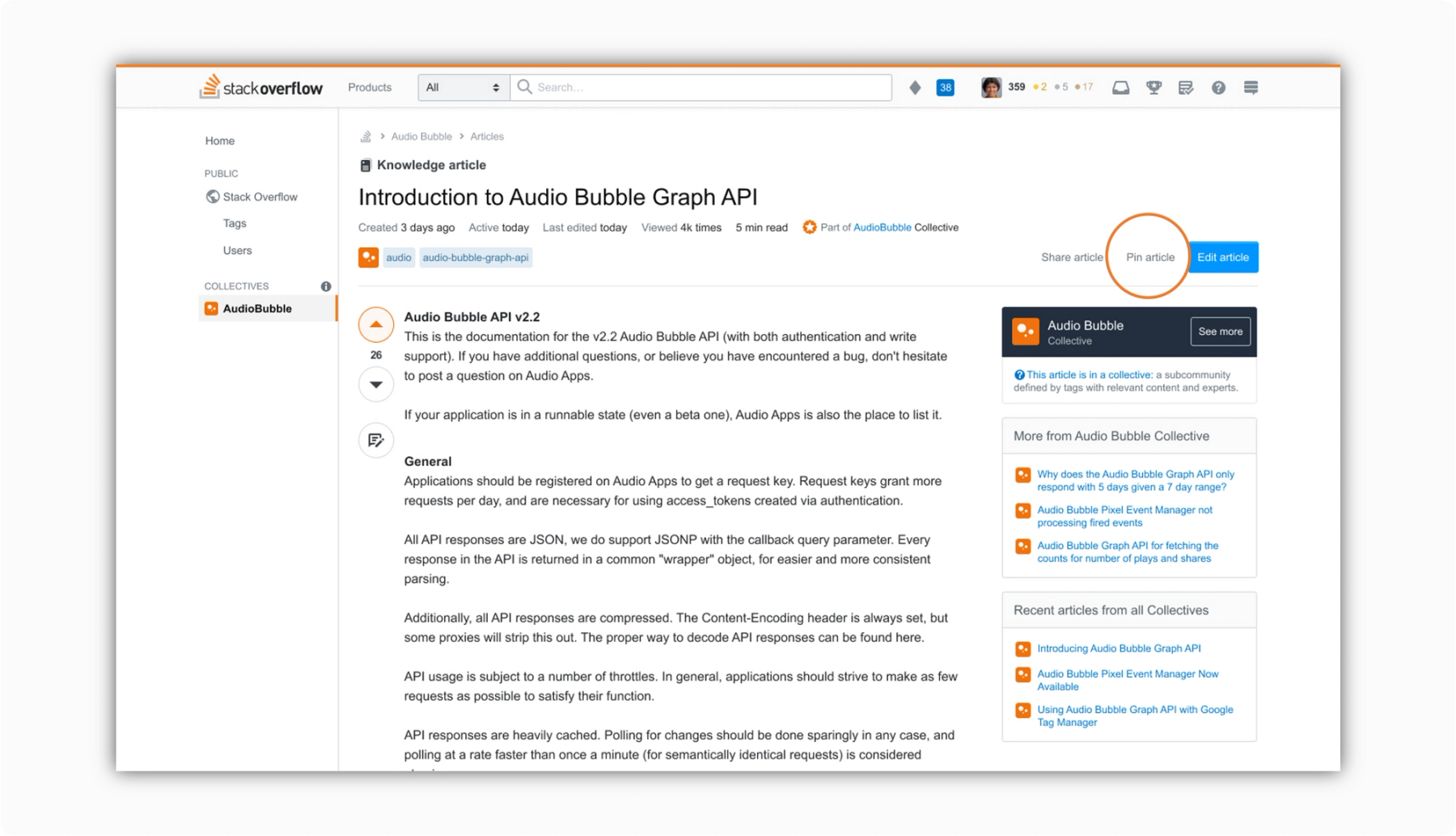Image resolution: width=1456 pixels, height=836 pixels.
Task: Click Pin article
Action: pos(1149,257)
